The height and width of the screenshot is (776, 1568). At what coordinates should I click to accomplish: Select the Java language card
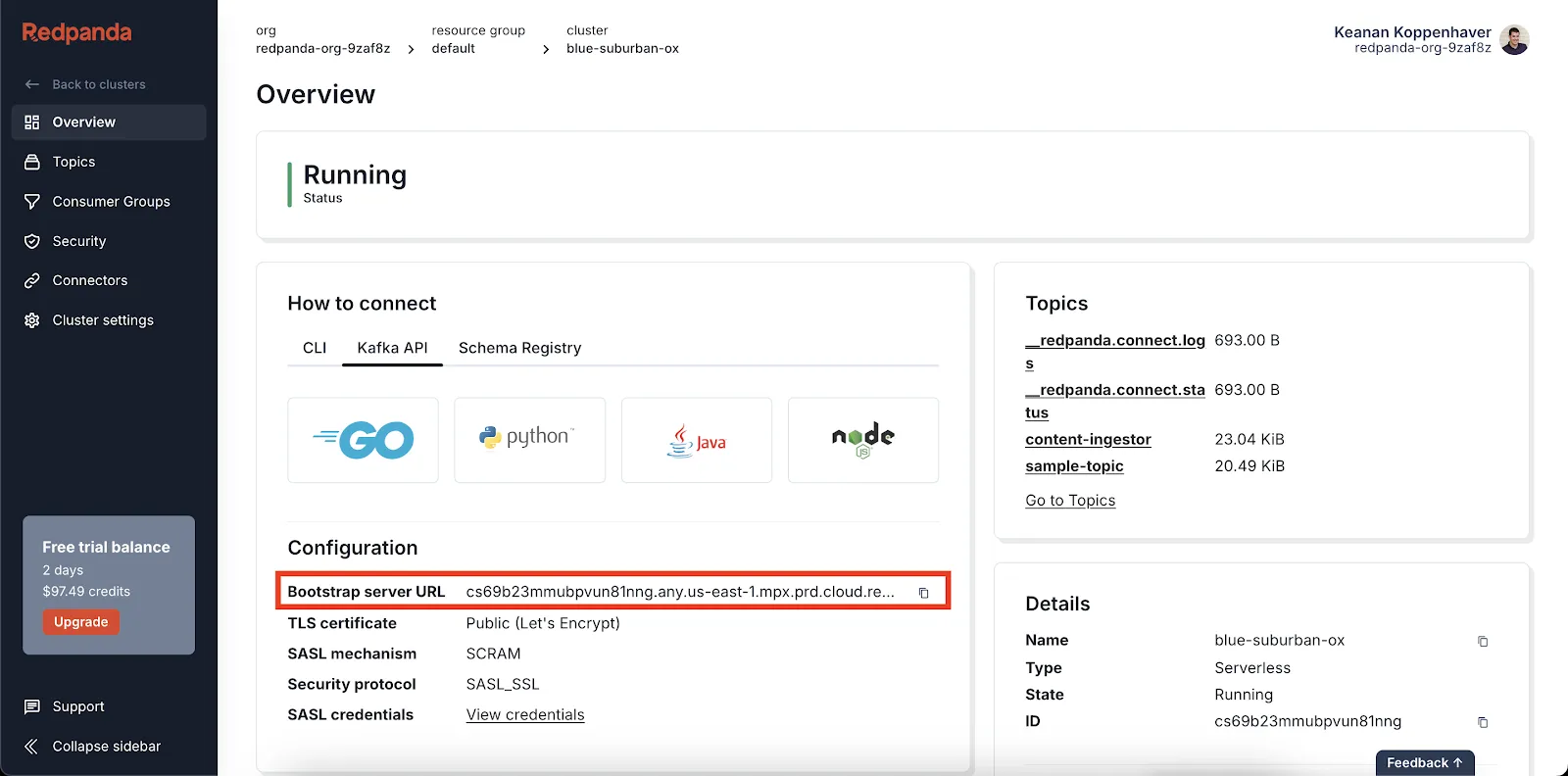697,440
